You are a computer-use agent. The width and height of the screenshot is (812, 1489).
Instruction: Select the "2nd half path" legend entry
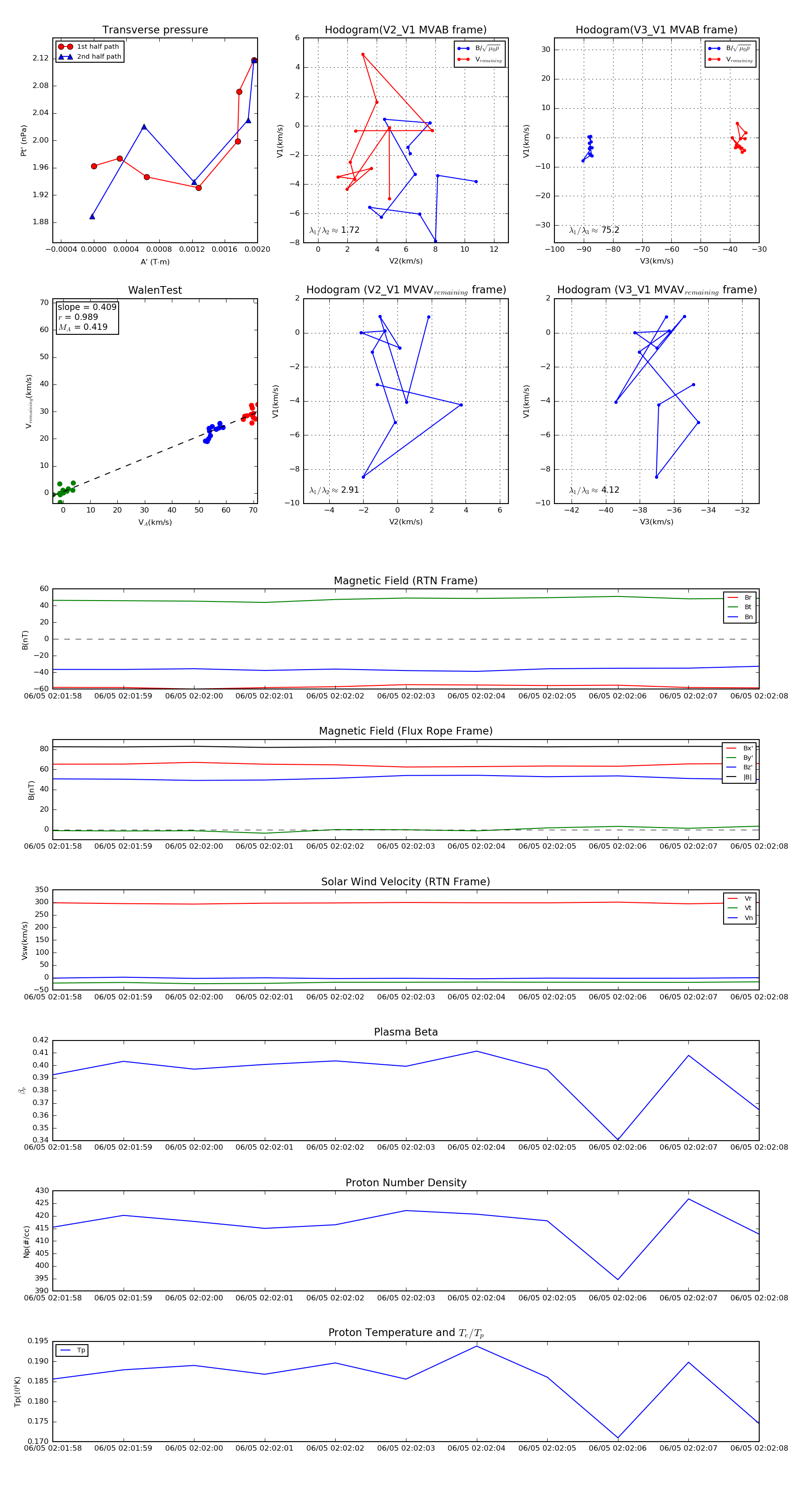pyautogui.click(x=90, y=57)
